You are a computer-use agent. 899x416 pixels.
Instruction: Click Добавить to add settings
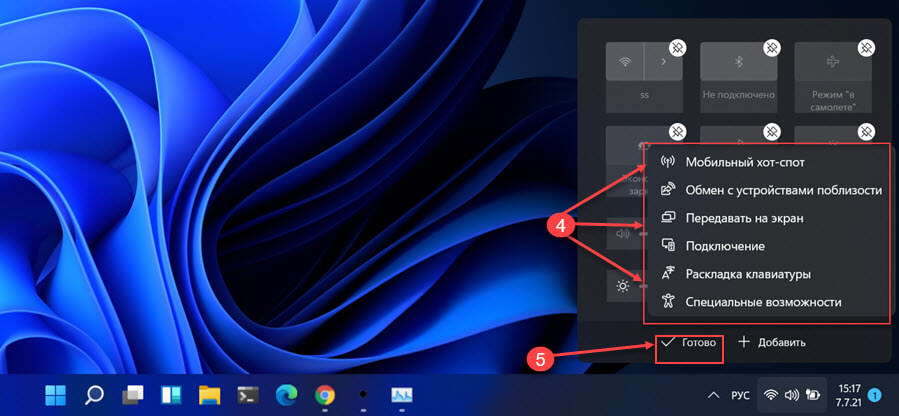[772, 343]
